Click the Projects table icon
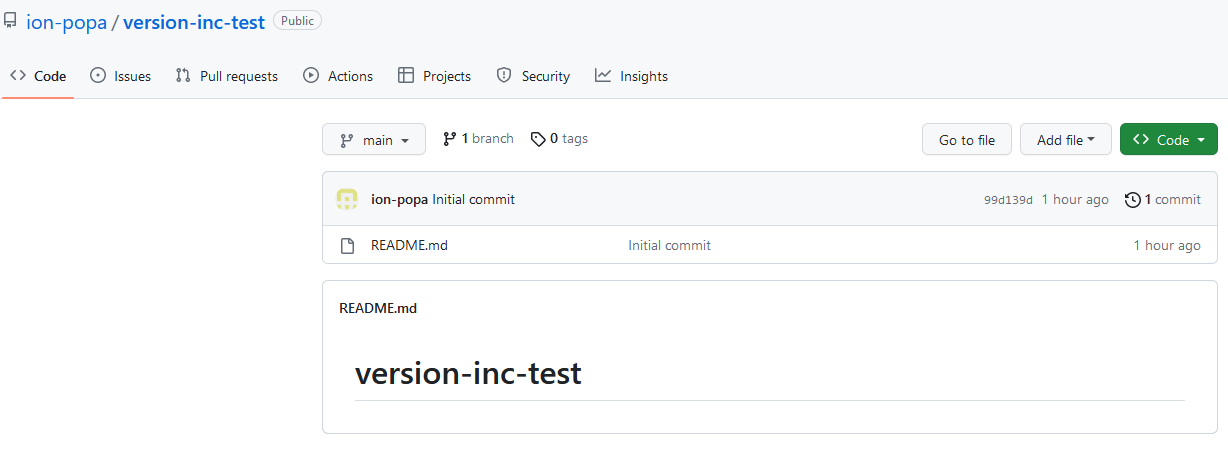The width and height of the screenshot is (1228, 451). click(406, 75)
